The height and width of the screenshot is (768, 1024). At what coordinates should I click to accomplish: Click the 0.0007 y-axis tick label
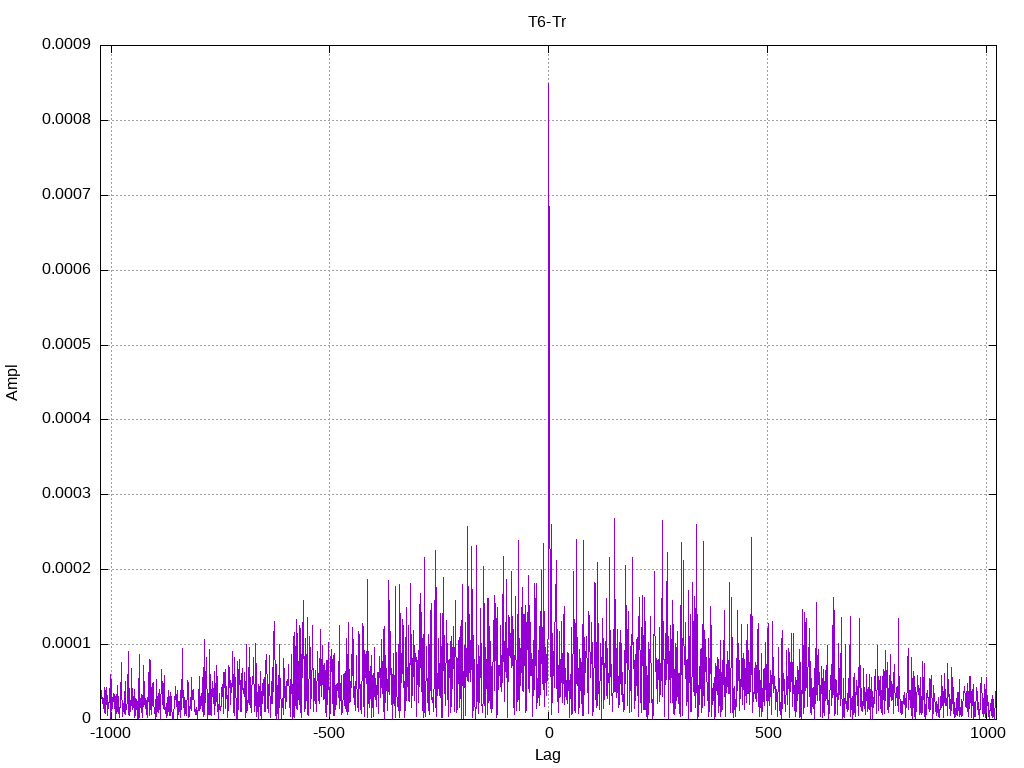tap(66, 195)
